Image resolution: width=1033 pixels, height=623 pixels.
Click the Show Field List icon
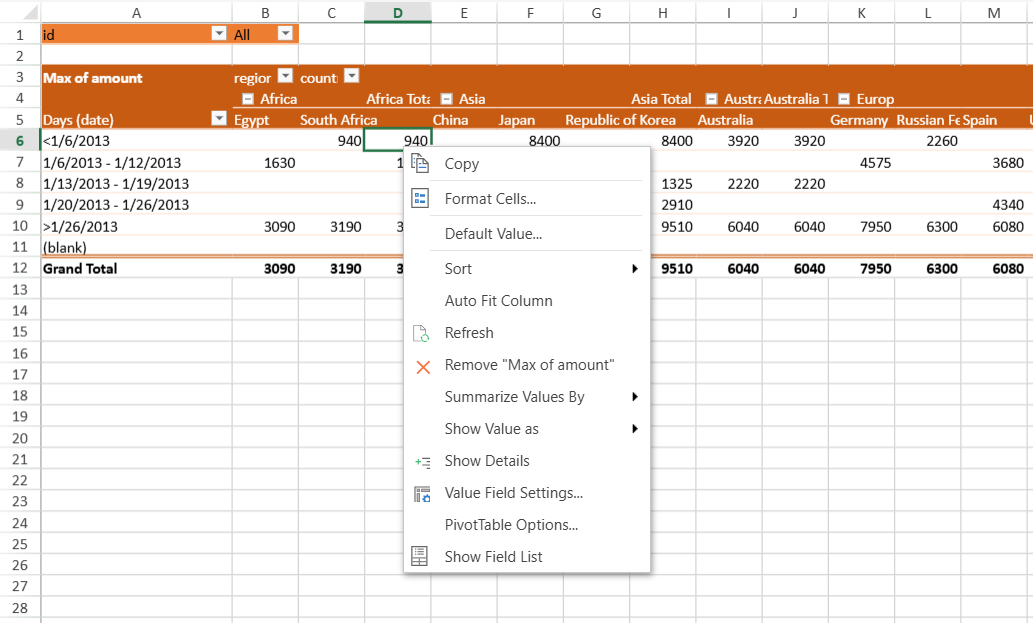tap(421, 556)
